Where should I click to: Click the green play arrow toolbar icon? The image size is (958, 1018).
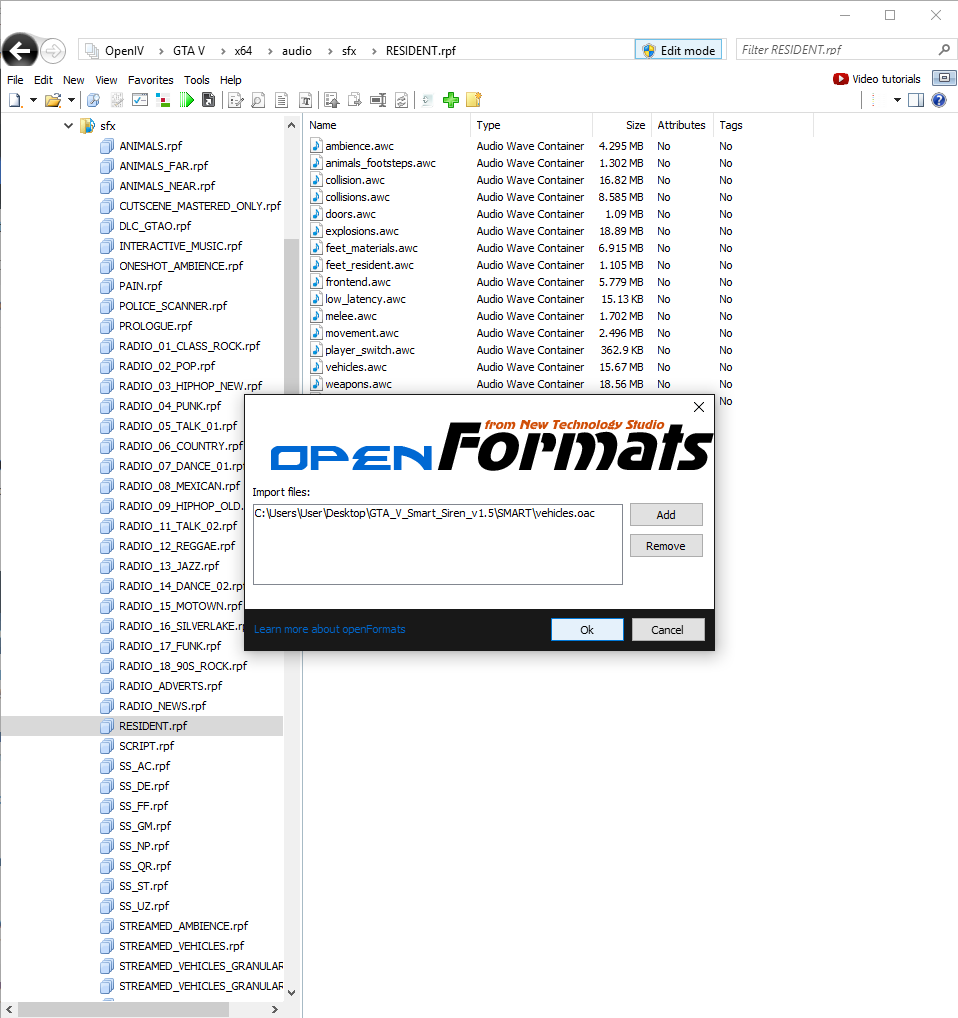tap(186, 100)
